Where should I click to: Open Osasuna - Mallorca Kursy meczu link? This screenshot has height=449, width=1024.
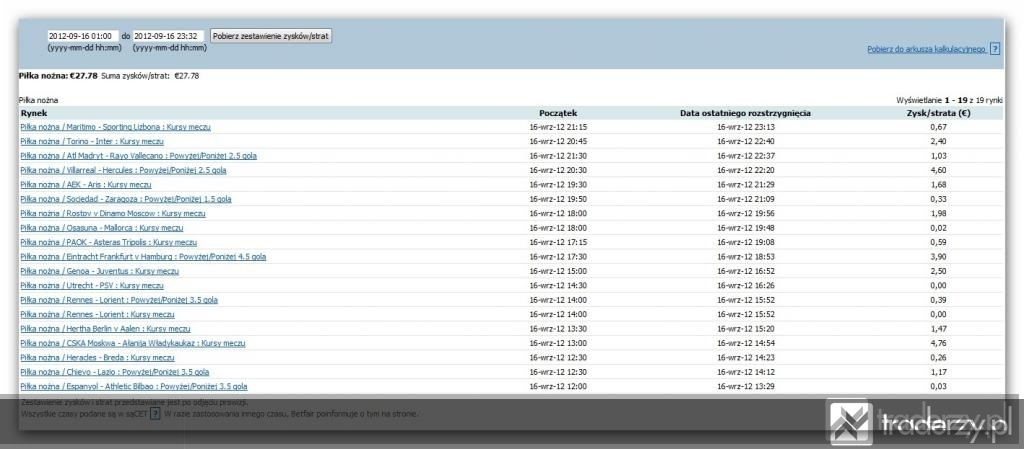coord(102,228)
